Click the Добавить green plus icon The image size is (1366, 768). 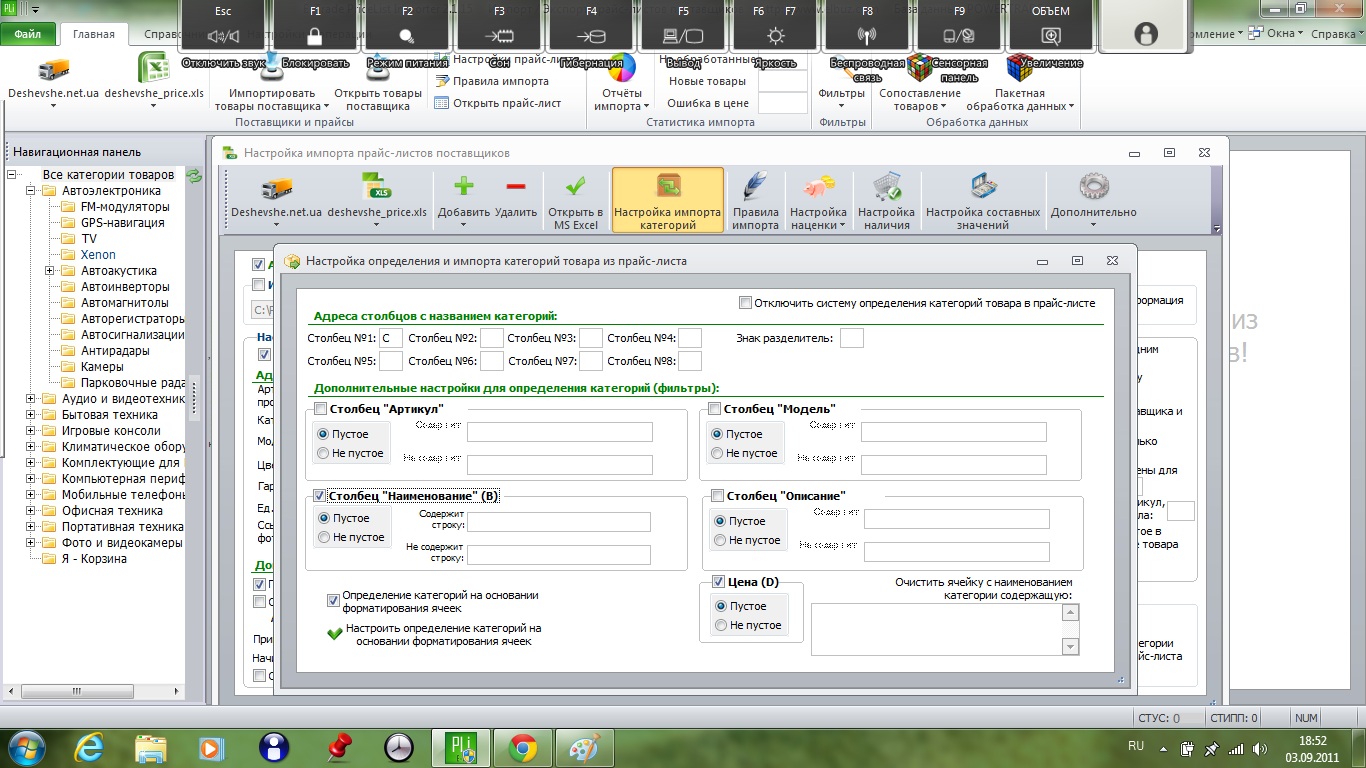(x=464, y=186)
